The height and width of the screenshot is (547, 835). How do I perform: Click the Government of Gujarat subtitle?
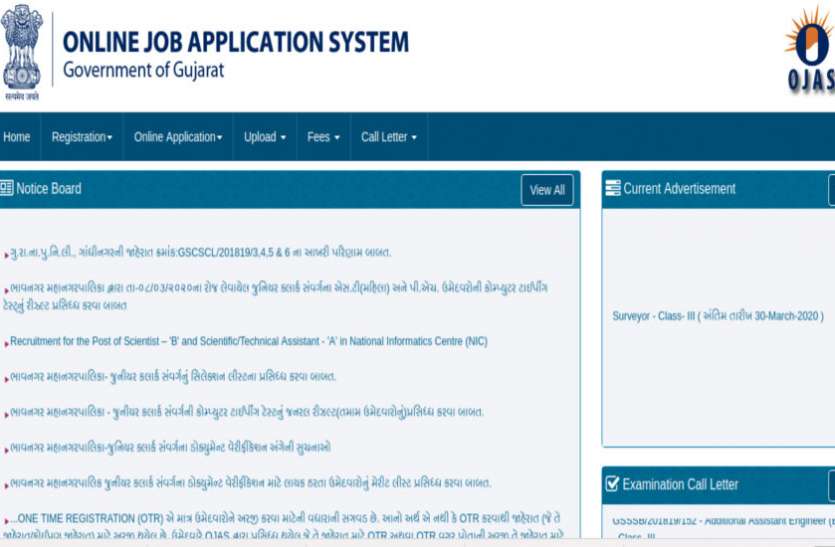click(x=143, y=70)
